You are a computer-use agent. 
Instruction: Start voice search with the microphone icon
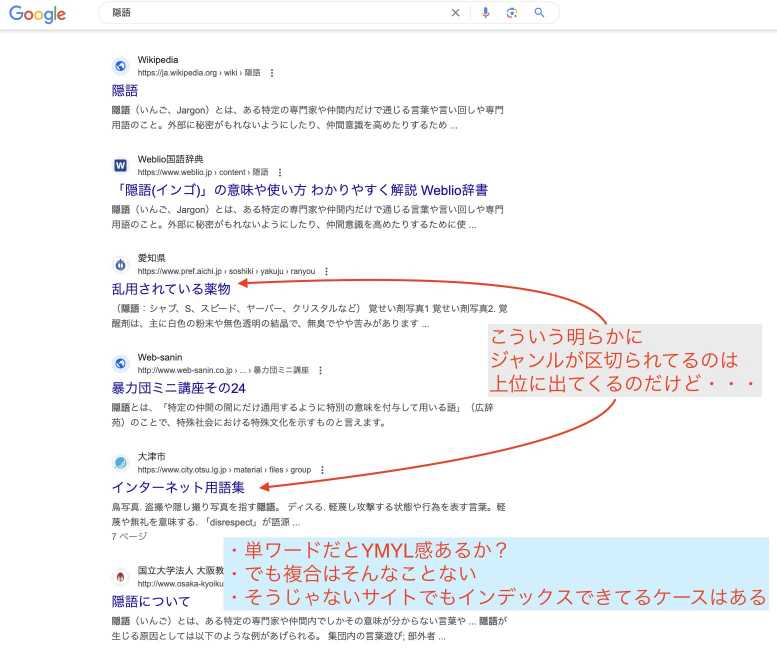[x=486, y=13]
